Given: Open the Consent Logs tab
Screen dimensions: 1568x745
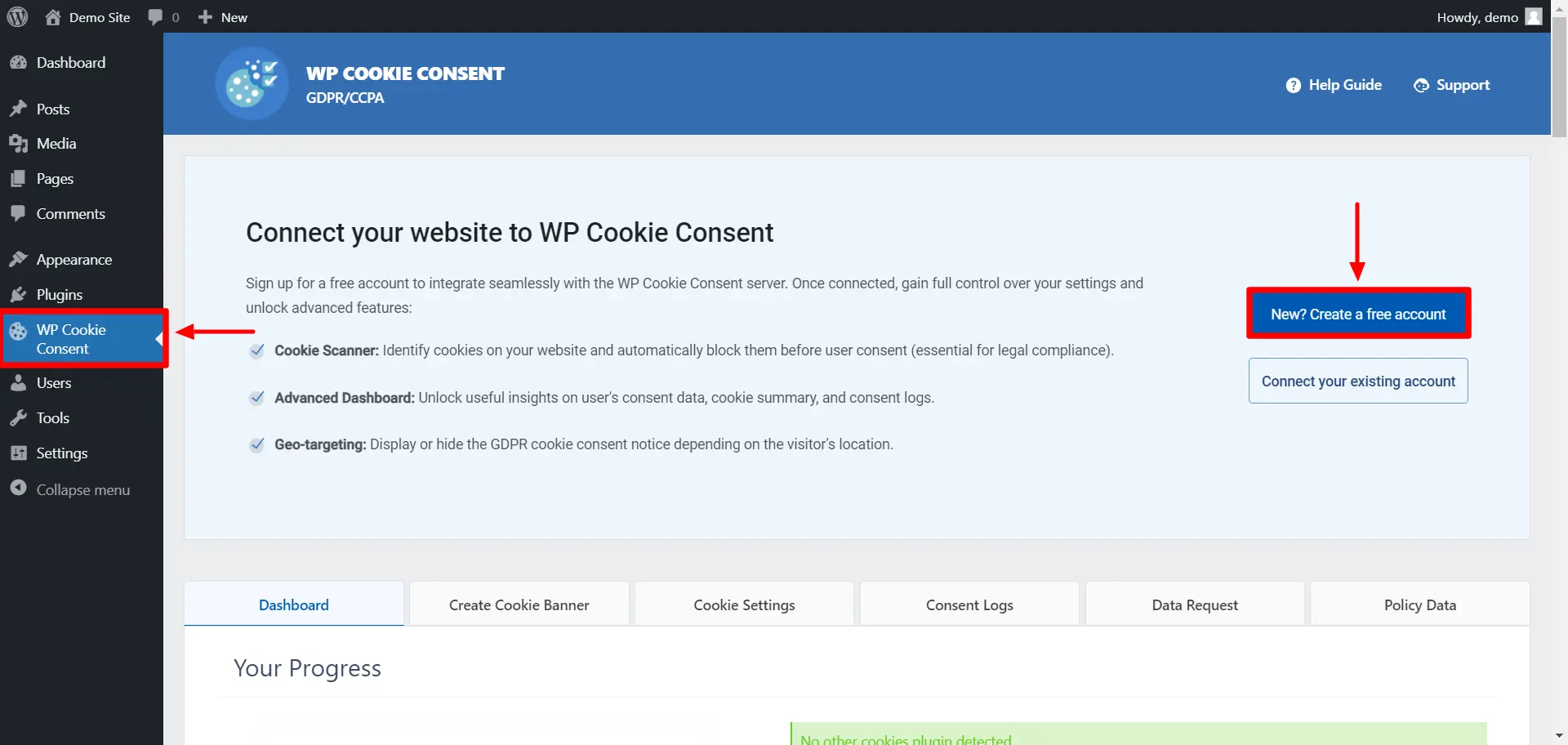Looking at the screenshot, I should 969,604.
